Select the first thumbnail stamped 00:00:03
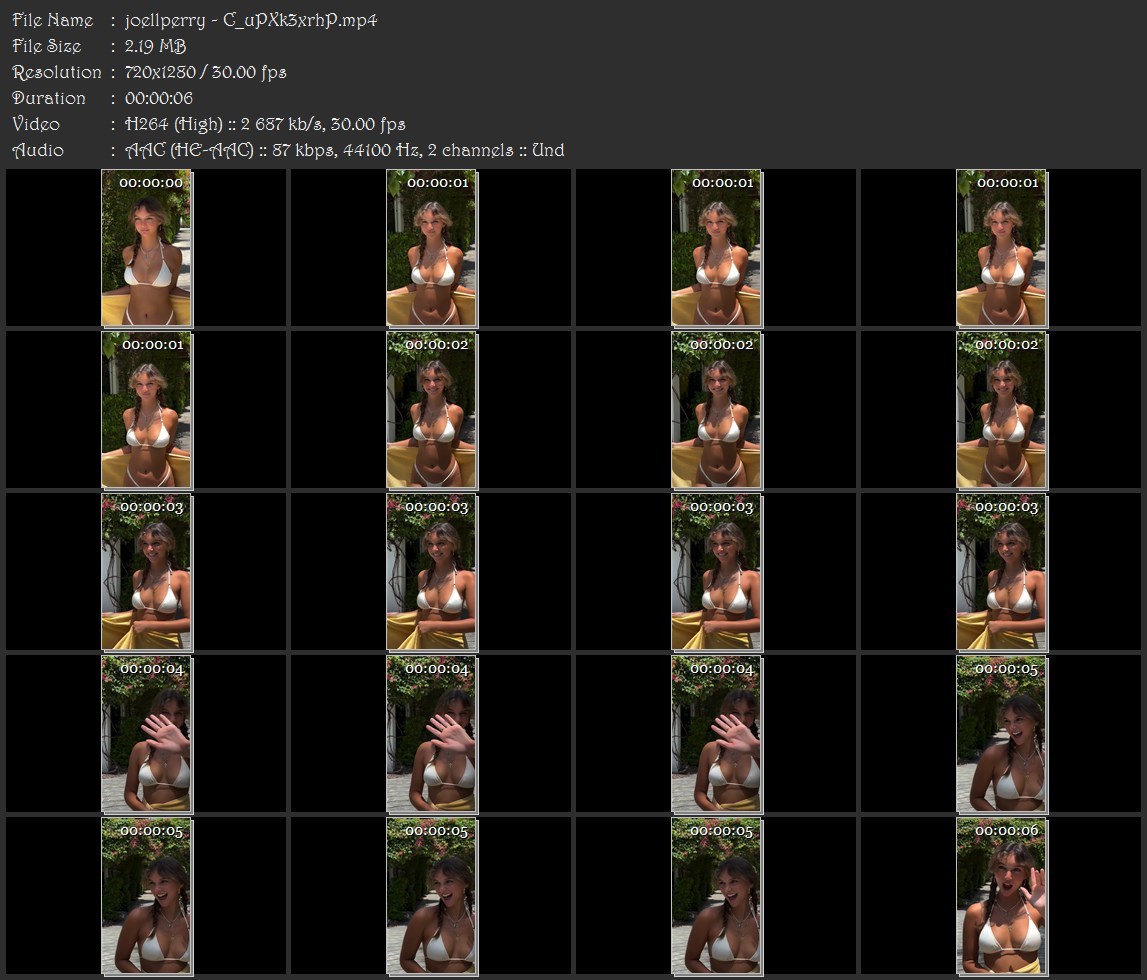This screenshot has height=980, width=1147. (146, 572)
